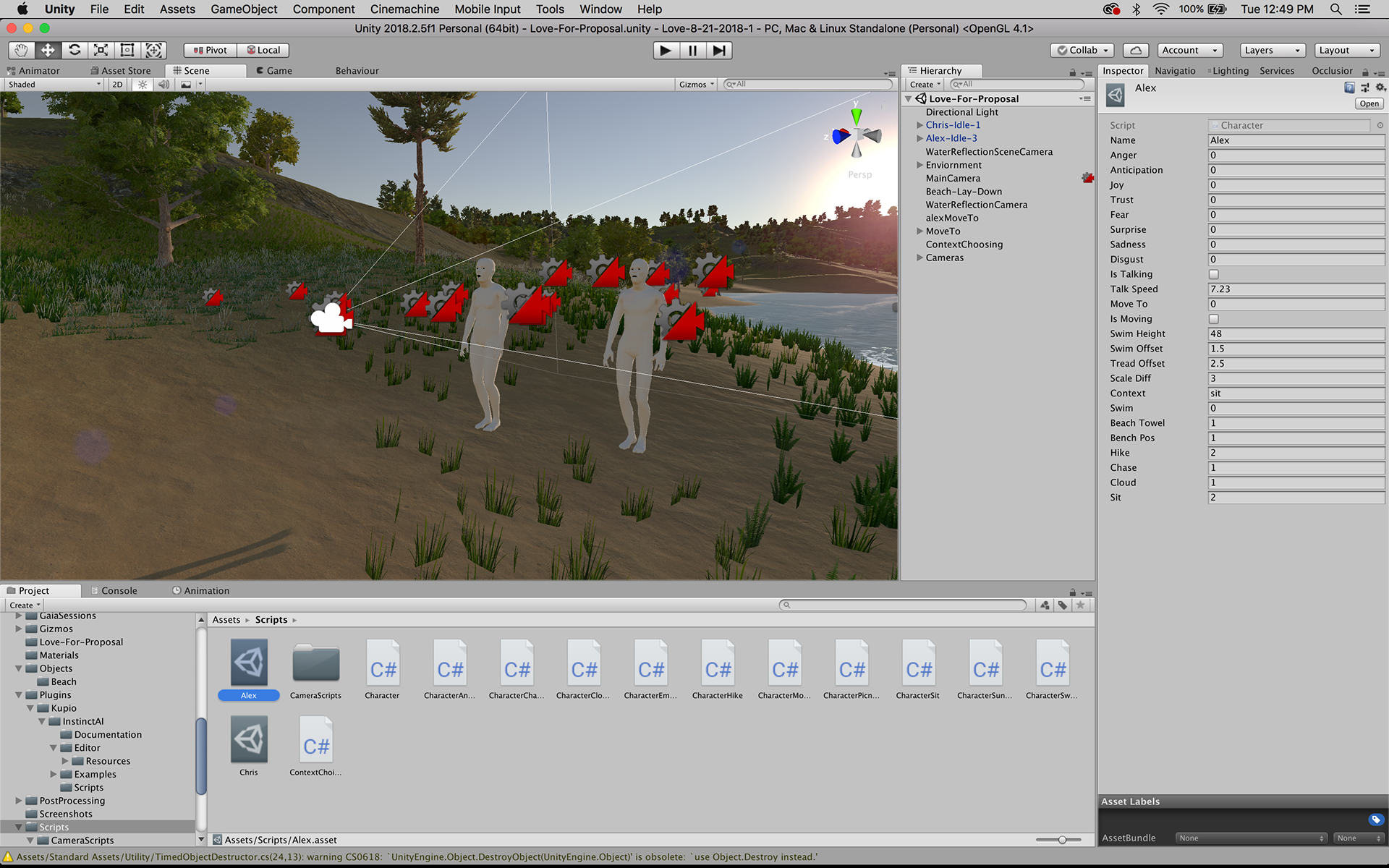Select the Hand tool
Image resolution: width=1389 pixels, height=868 pixels.
tap(22, 50)
